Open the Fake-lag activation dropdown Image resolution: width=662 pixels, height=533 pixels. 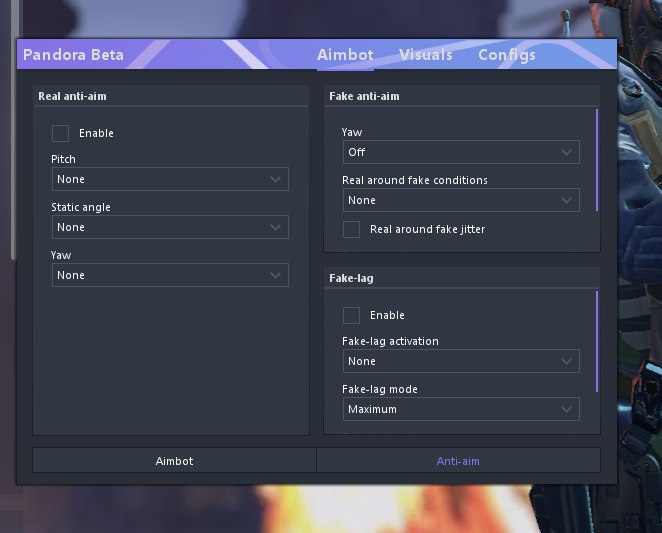[461, 361]
